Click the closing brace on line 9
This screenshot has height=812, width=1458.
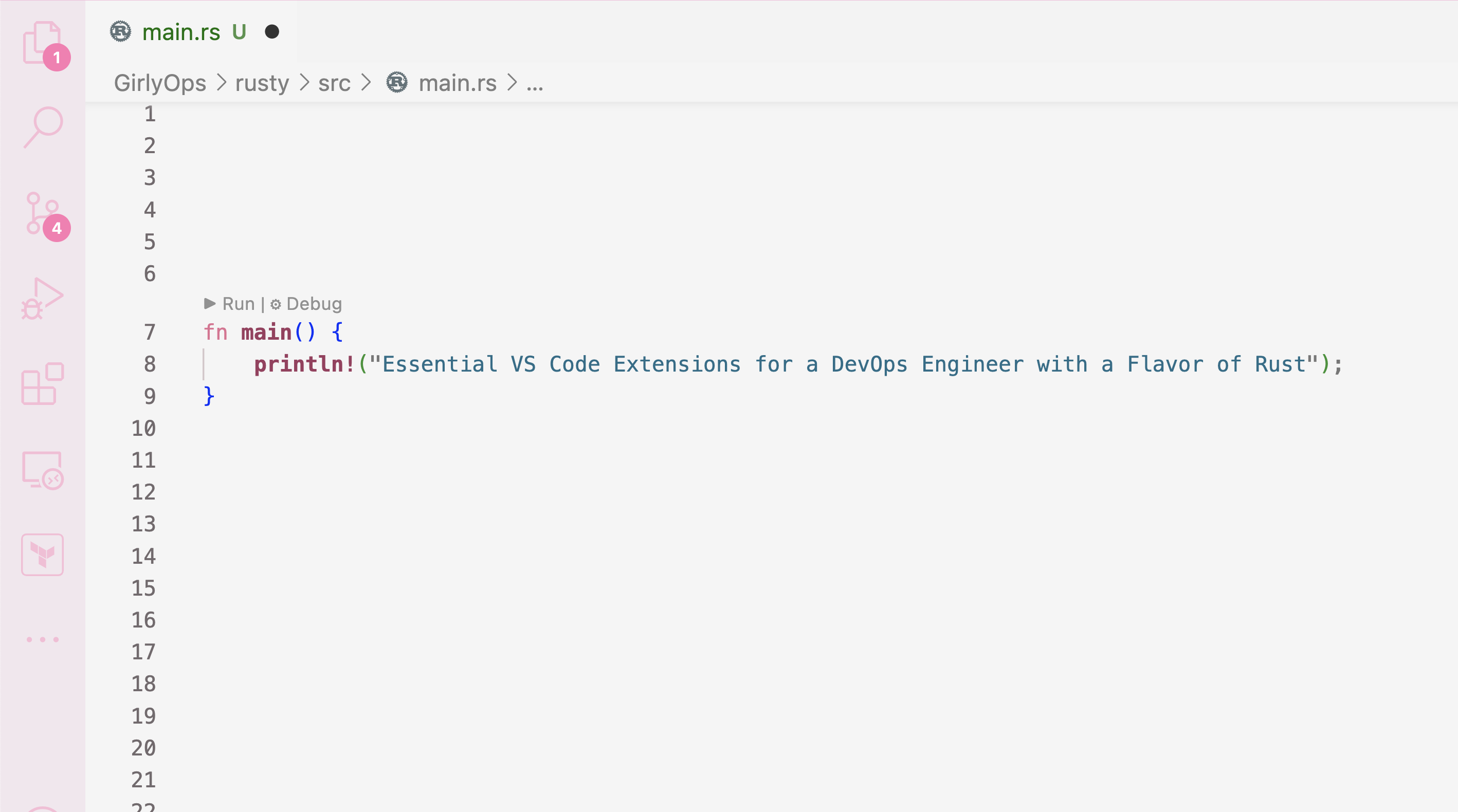pyautogui.click(x=209, y=396)
